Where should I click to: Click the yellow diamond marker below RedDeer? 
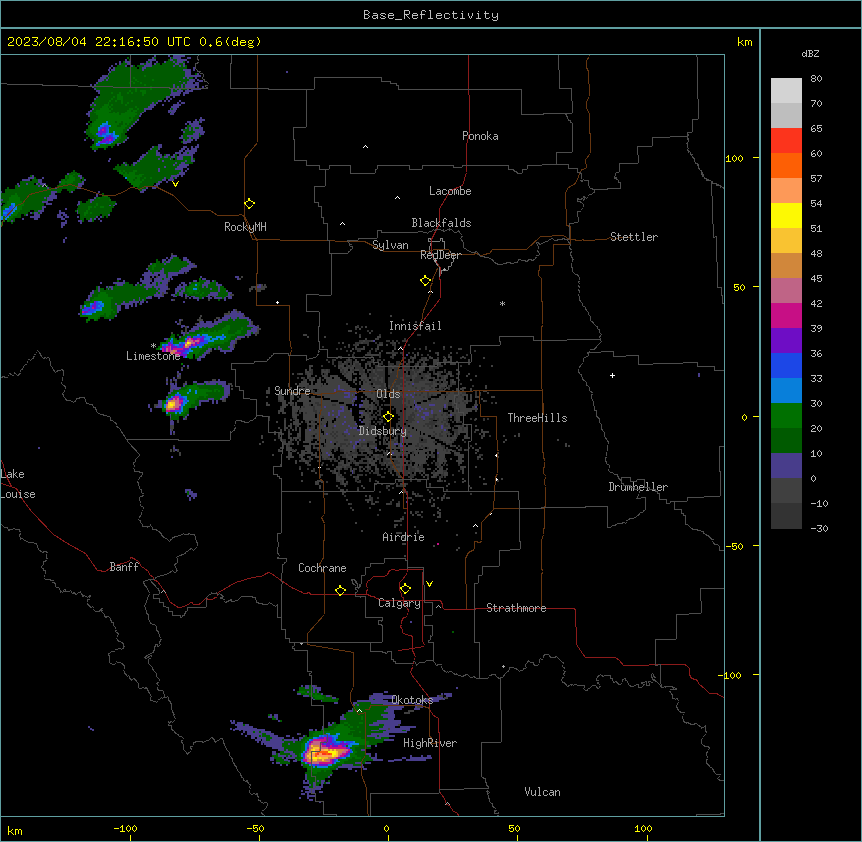(426, 281)
